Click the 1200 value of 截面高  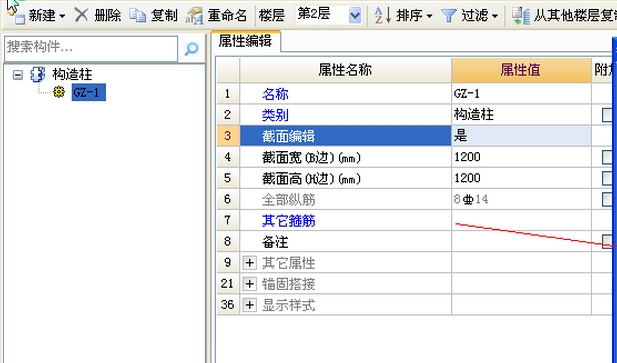521,178
